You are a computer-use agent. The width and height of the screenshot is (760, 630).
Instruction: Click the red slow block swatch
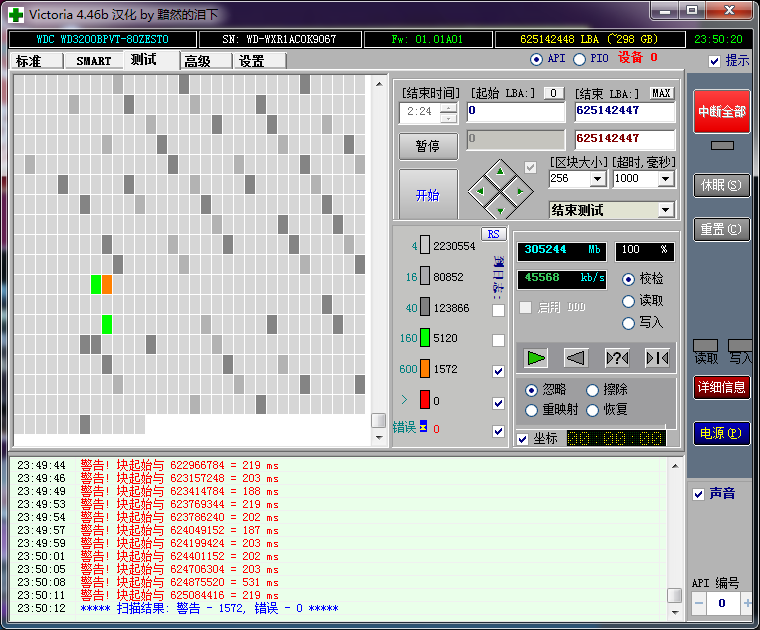(425, 400)
